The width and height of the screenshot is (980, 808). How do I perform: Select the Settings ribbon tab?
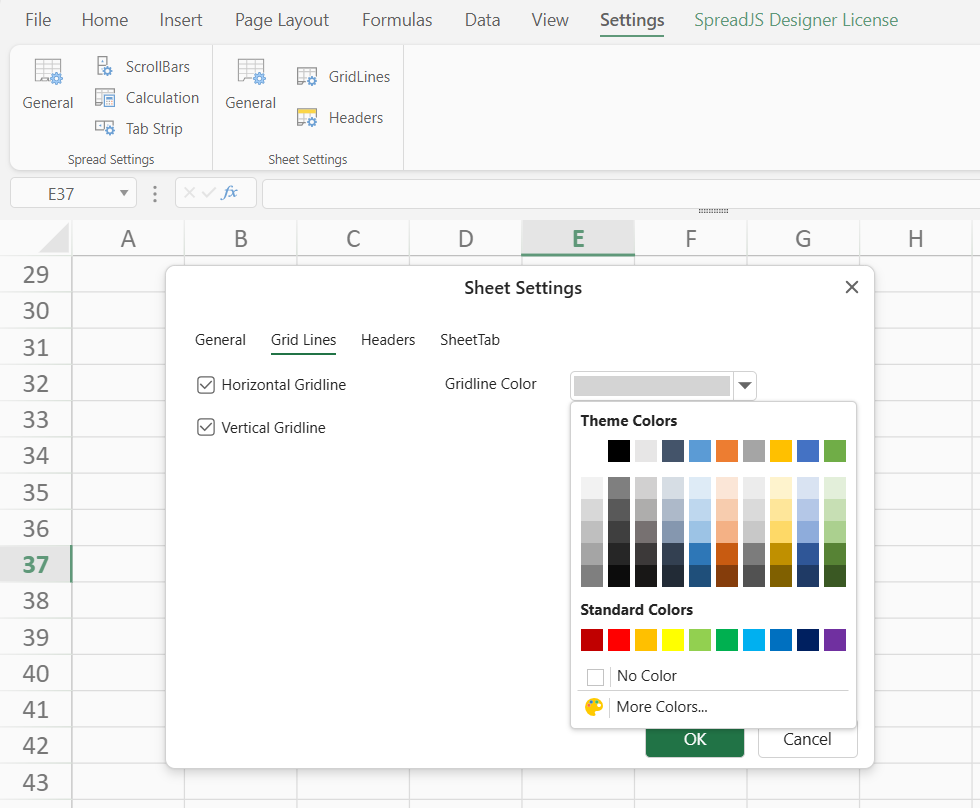click(632, 21)
